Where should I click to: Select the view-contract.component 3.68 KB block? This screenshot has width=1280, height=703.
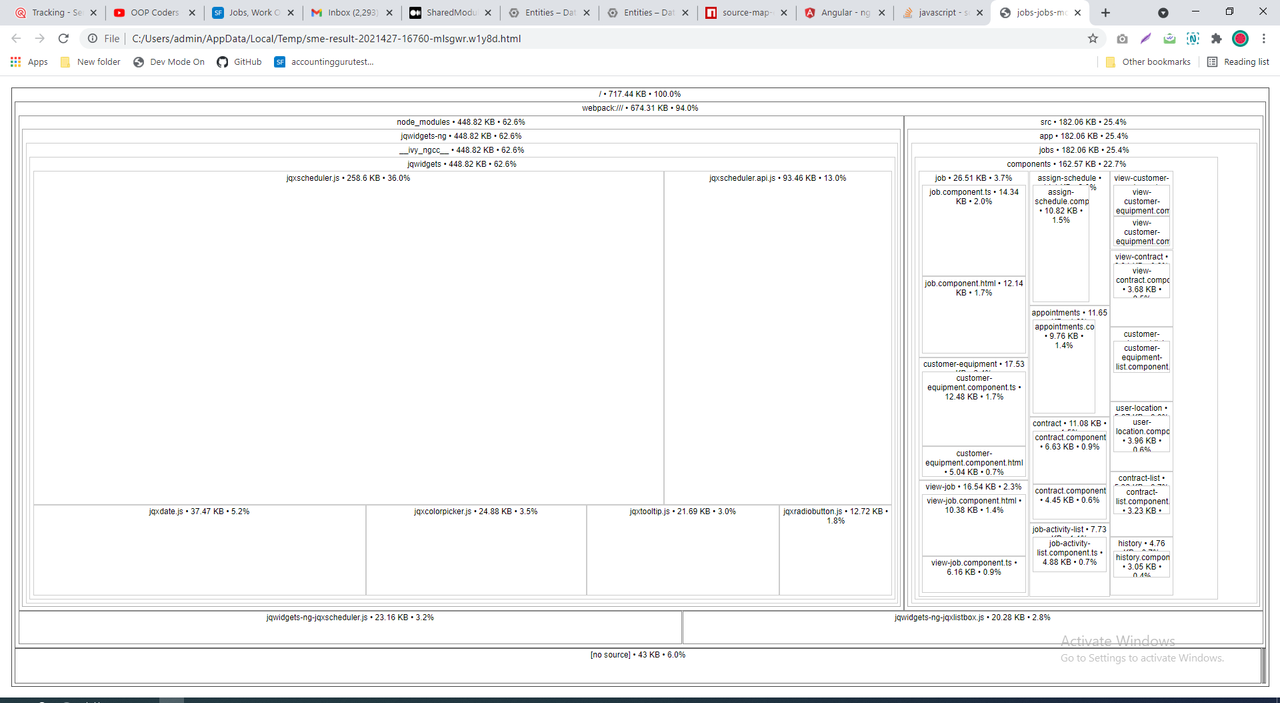(1142, 281)
